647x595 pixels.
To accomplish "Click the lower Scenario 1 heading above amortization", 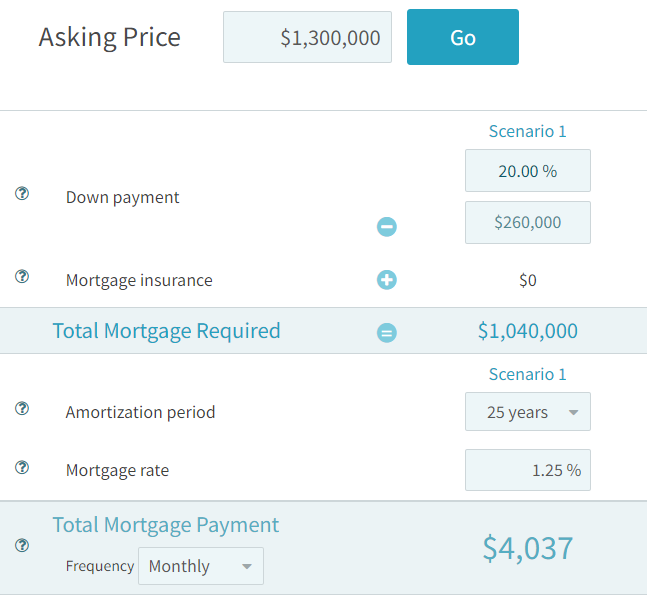I will 527,374.
